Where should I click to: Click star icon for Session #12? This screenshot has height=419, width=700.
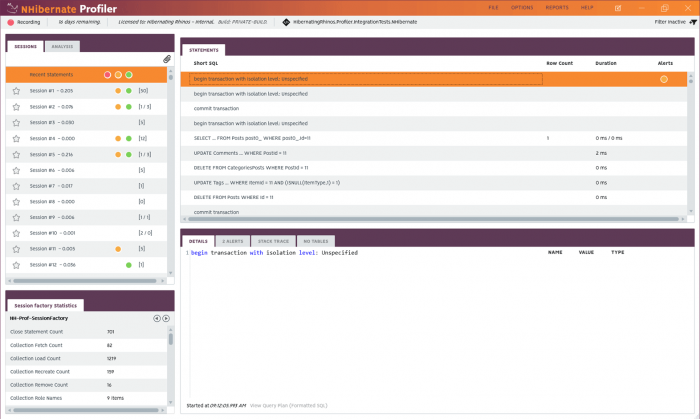coord(17,265)
